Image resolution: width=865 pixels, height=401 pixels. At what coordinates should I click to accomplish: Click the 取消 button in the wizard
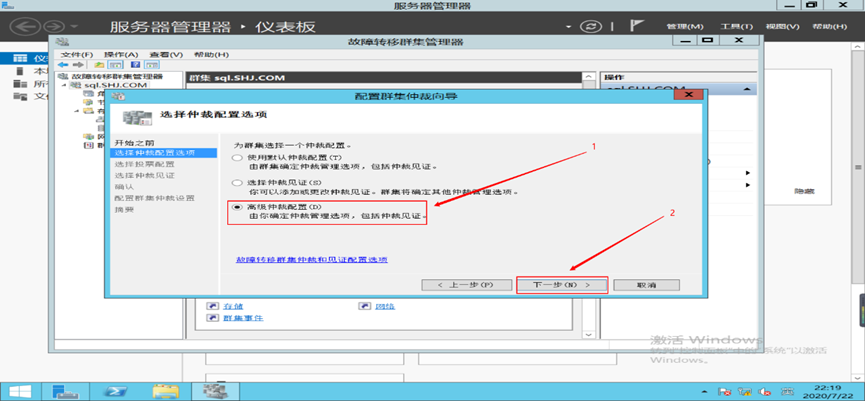(646, 285)
